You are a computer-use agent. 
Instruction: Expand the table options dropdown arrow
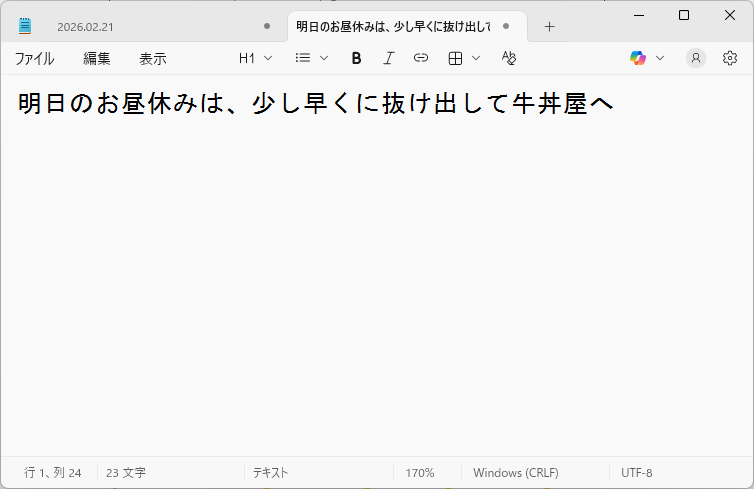click(x=476, y=58)
